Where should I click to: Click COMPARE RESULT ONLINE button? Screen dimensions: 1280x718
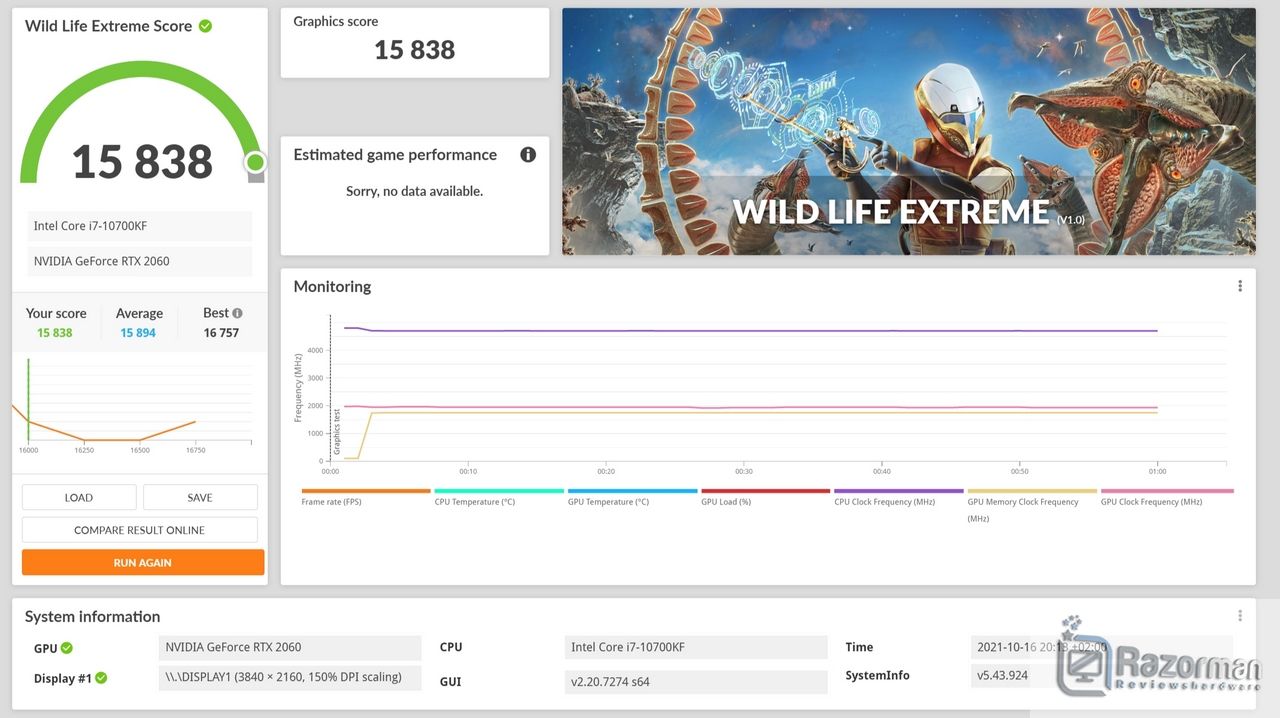click(139, 530)
